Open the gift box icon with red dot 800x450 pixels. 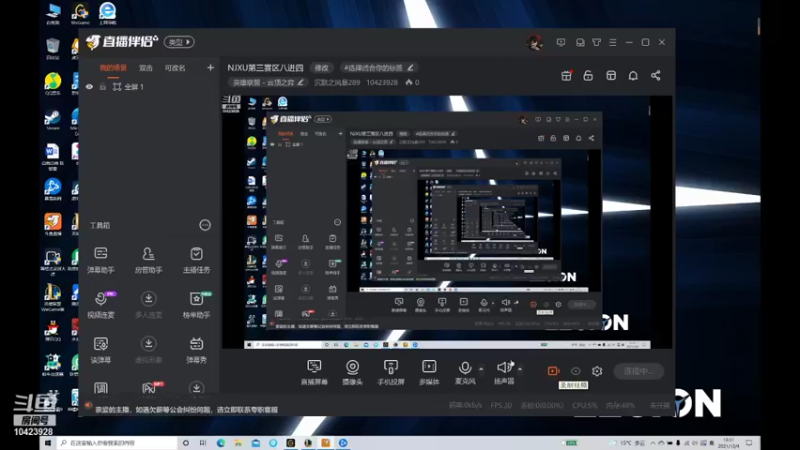(566, 76)
